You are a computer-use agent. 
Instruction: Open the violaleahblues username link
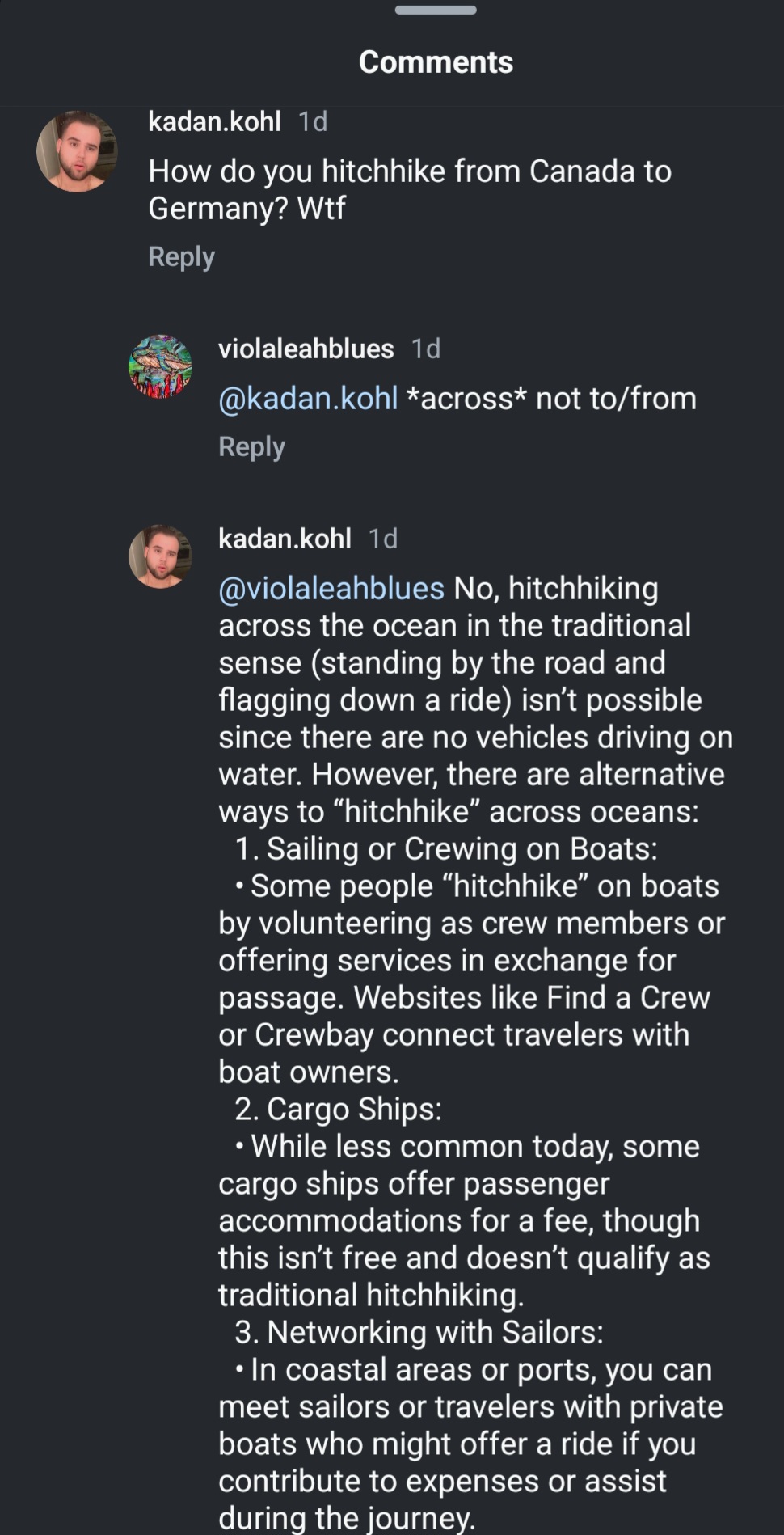coord(306,349)
